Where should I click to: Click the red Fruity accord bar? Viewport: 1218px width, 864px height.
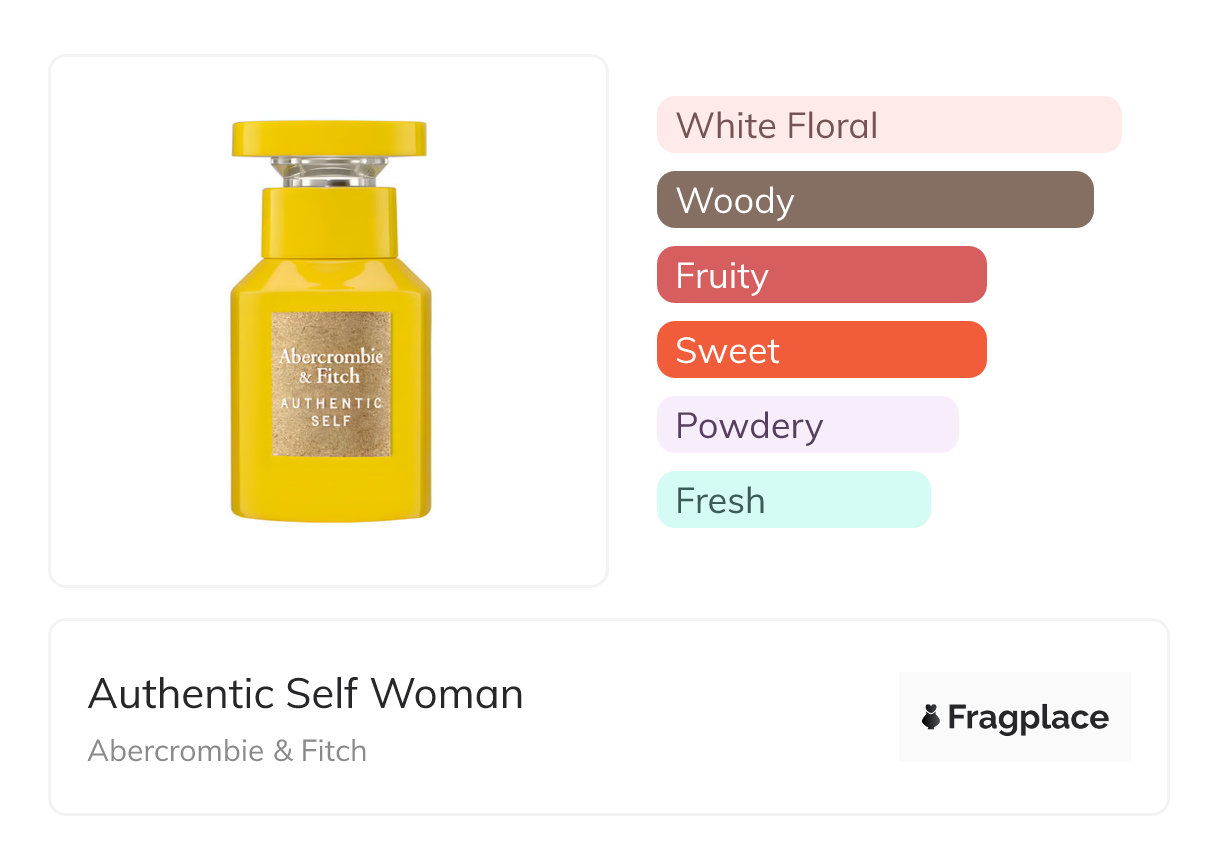pyautogui.click(x=821, y=275)
